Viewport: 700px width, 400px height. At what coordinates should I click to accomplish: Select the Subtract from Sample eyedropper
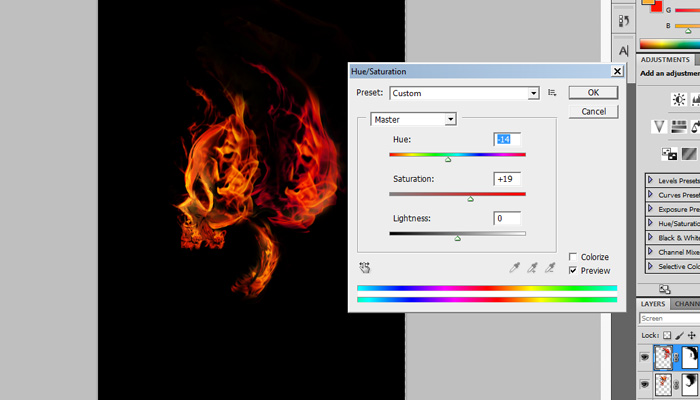[550, 267]
